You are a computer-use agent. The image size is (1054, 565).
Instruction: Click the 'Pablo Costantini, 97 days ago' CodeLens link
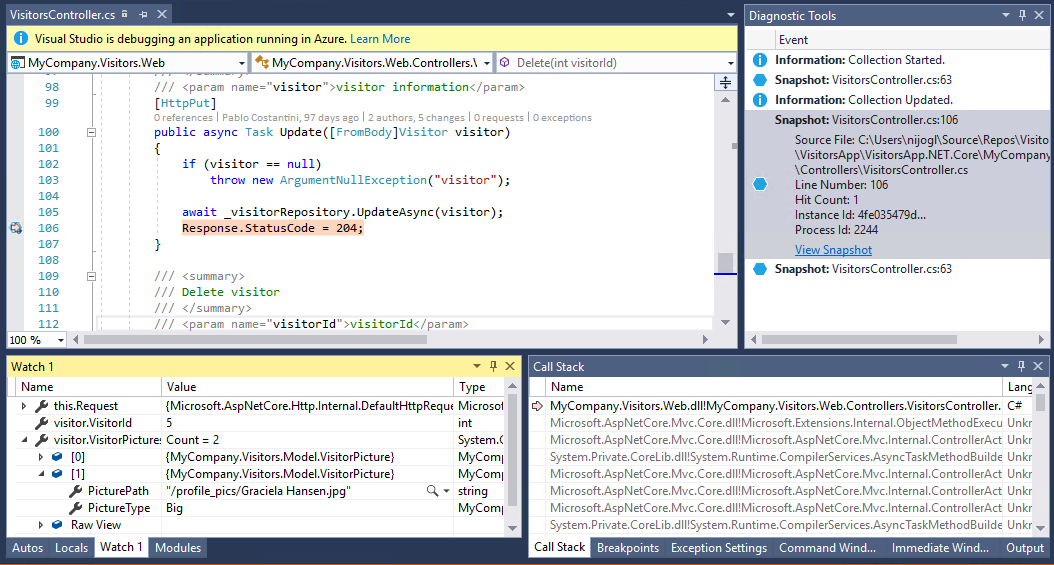pyautogui.click(x=290, y=118)
